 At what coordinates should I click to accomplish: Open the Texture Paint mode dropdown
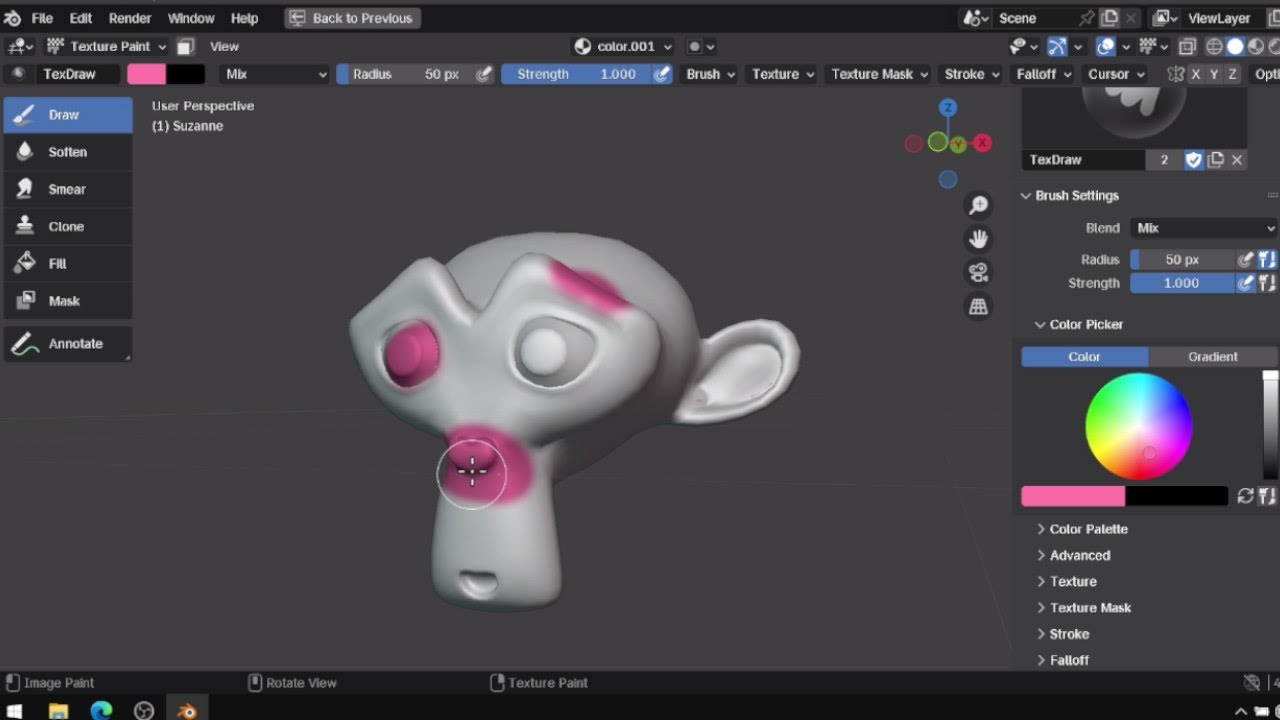(106, 46)
